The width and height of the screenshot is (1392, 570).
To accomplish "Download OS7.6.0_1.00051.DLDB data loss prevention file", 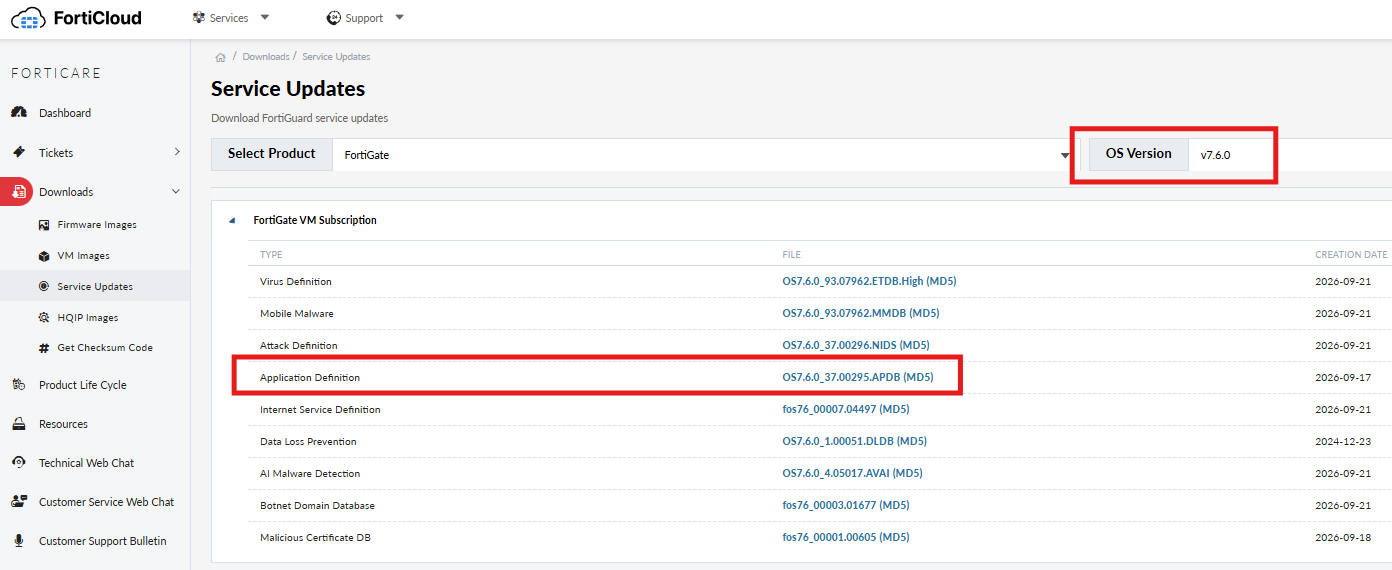I will [854, 442].
